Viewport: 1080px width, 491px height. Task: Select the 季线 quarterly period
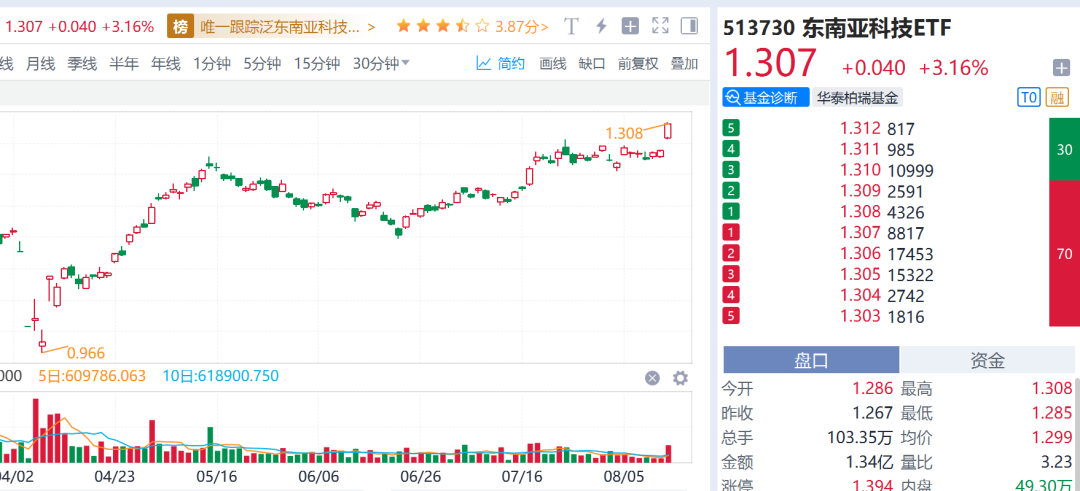(x=82, y=64)
